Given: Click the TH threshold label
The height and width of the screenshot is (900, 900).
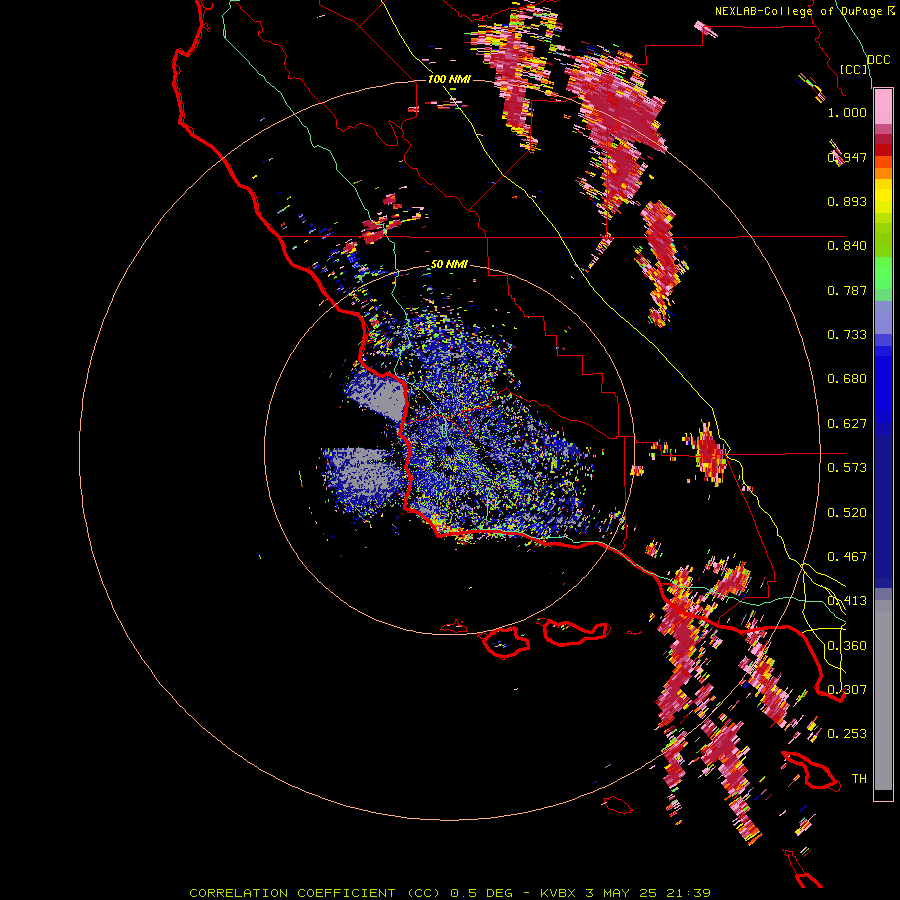Looking at the screenshot, I should (859, 779).
